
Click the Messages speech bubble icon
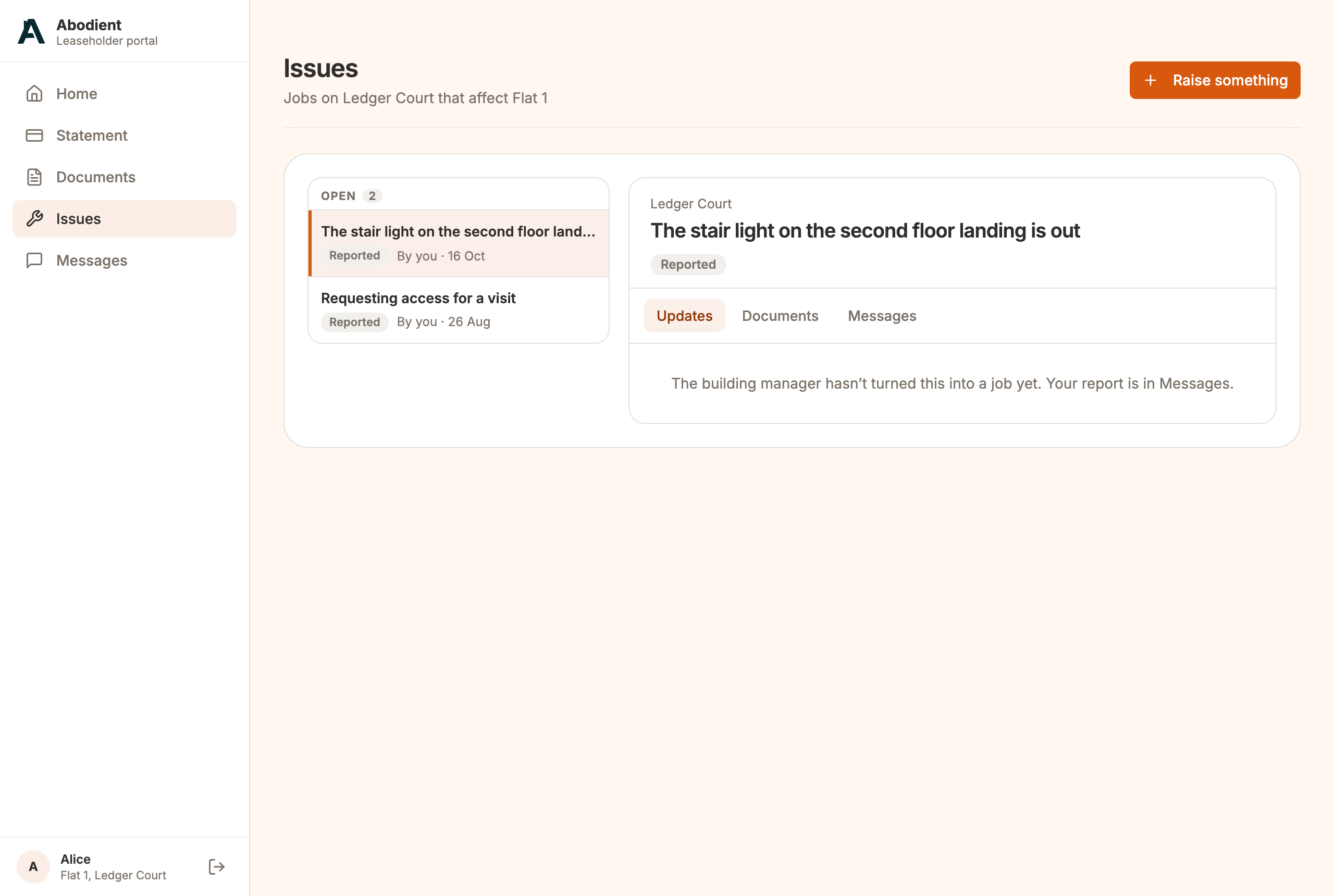[34, 260]
